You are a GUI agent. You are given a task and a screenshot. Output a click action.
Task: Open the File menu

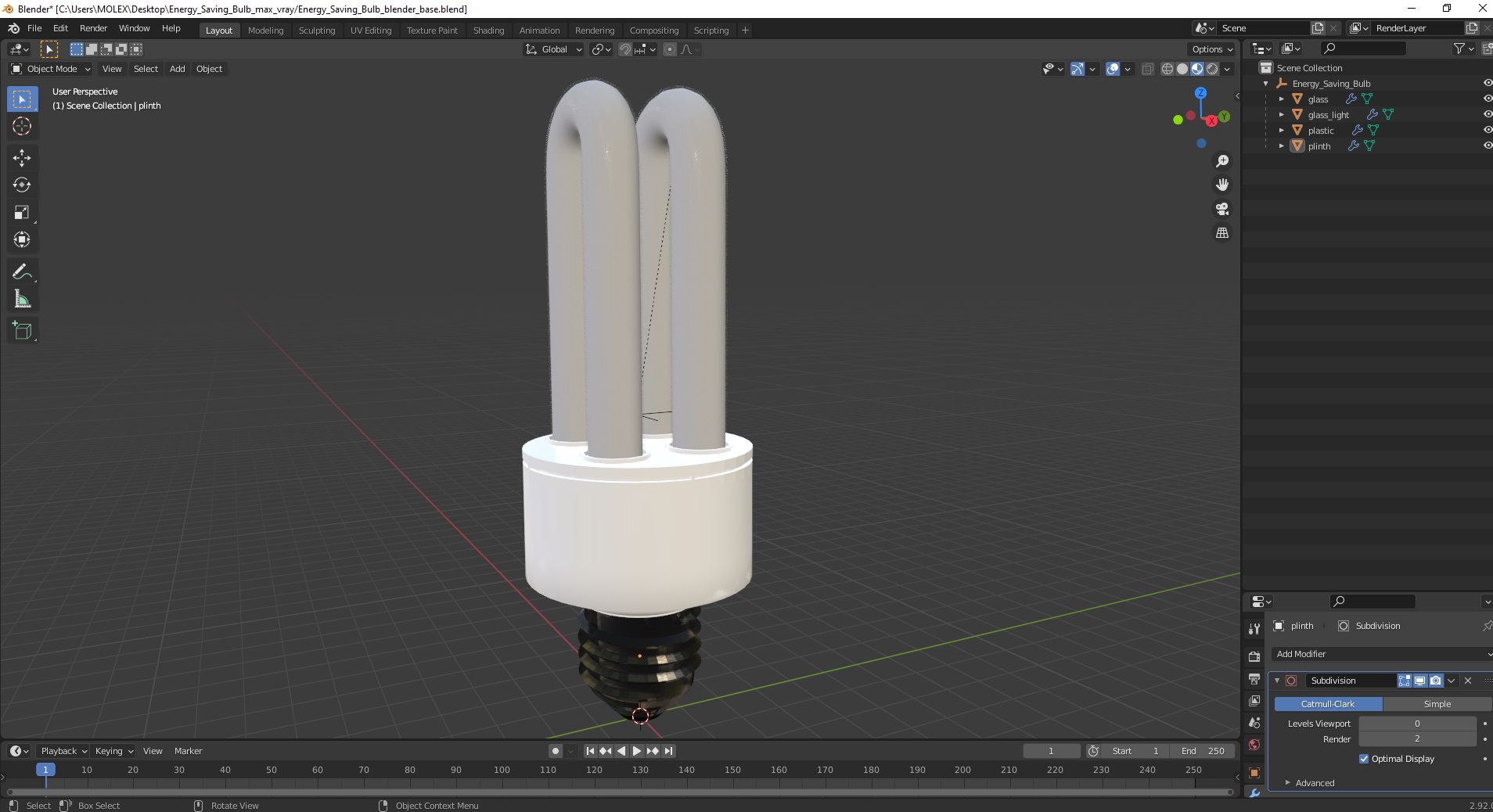[x=34, y=28]
